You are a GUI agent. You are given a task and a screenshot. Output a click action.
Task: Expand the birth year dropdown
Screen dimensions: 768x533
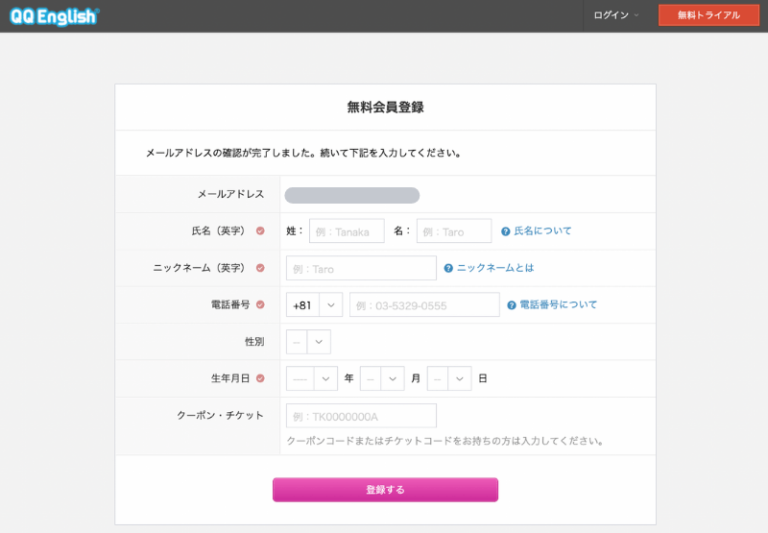312,379
